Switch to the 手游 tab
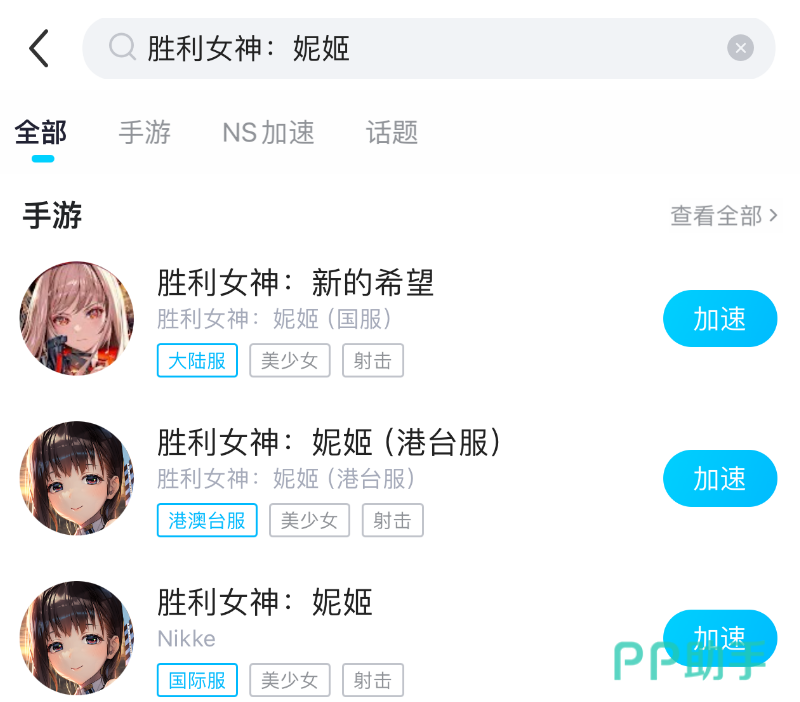800x702 pixels. [x=145, y=133]
